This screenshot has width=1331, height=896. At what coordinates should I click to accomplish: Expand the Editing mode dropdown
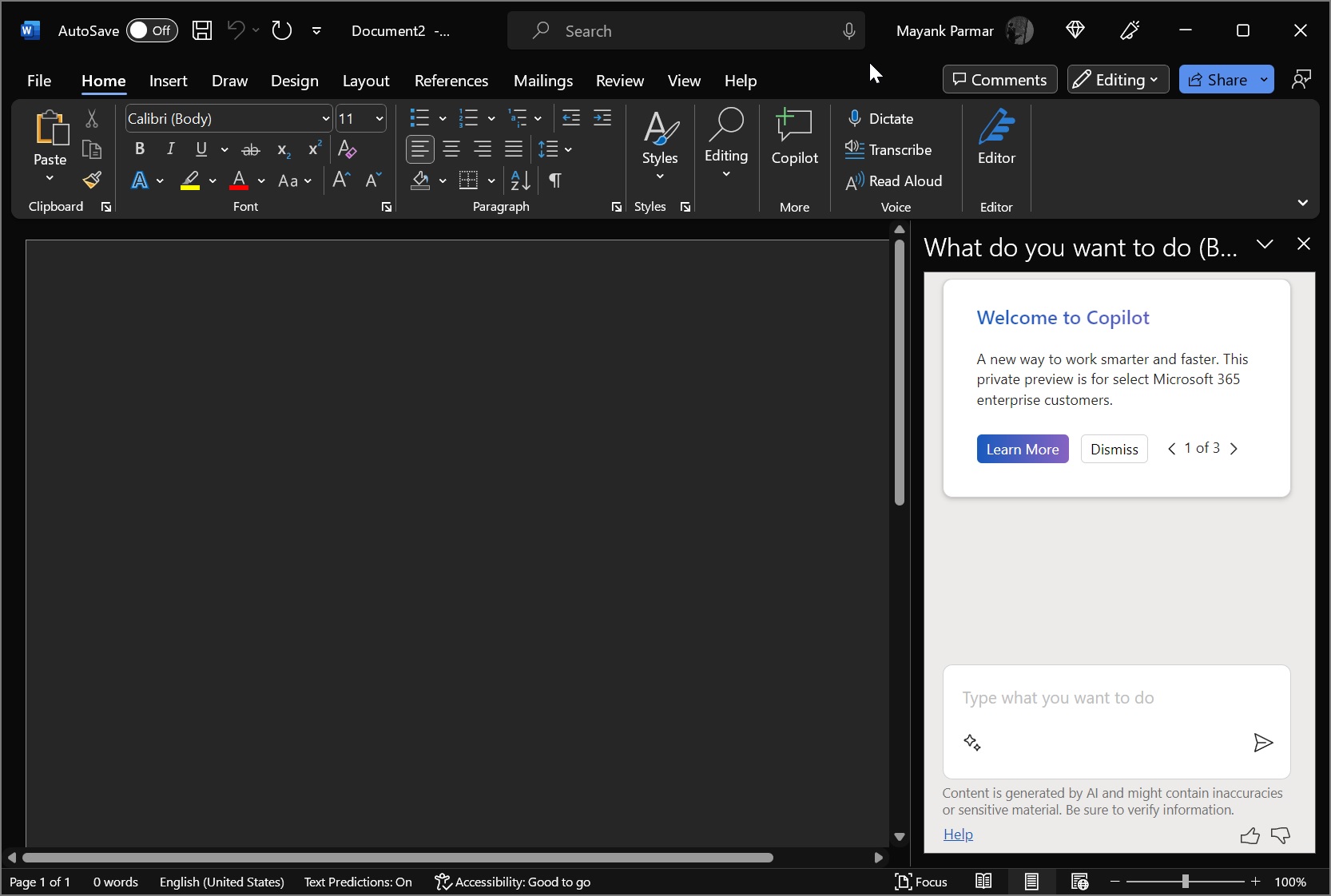(1153, 79)
